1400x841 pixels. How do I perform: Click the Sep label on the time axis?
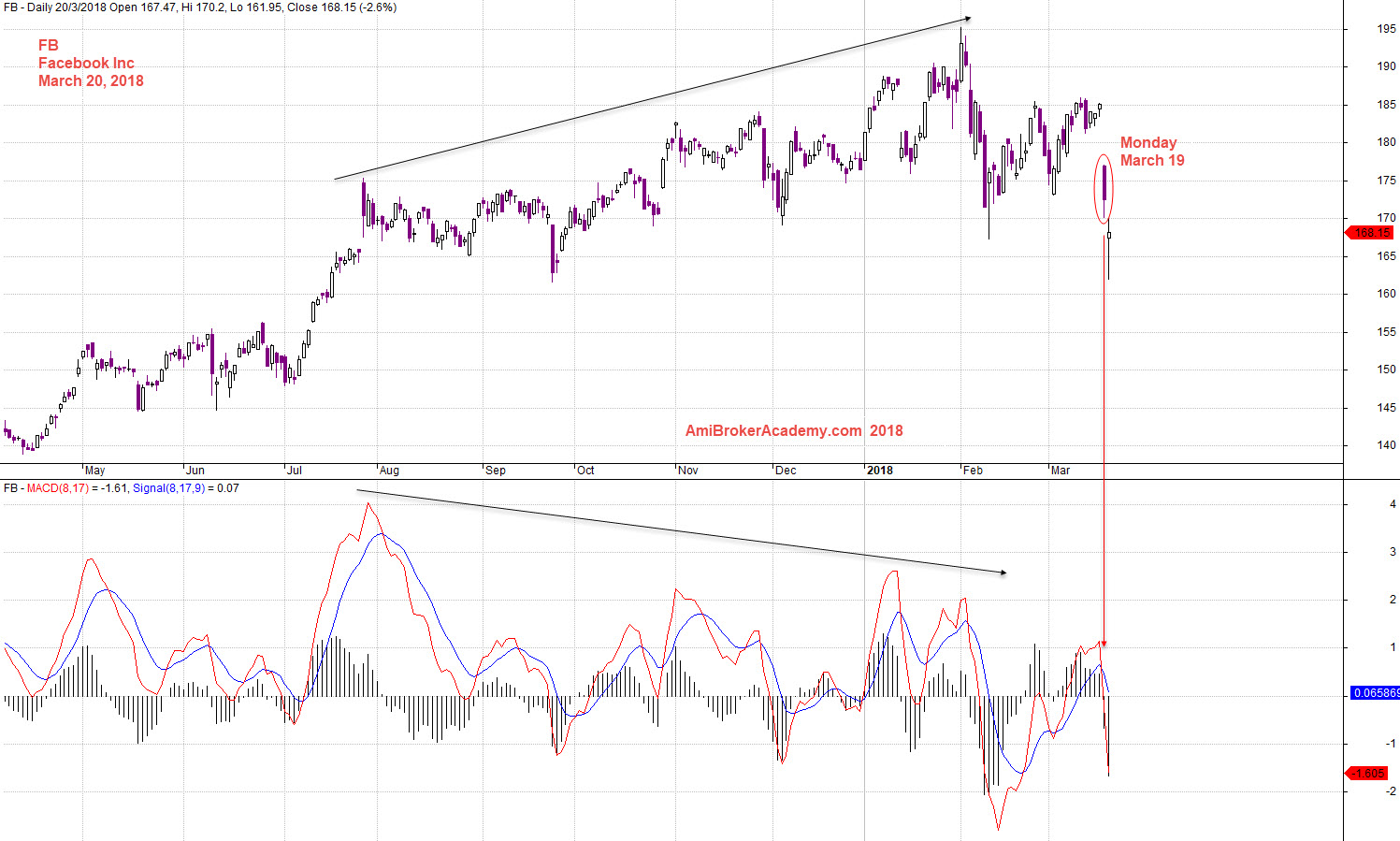click(496, 471)
